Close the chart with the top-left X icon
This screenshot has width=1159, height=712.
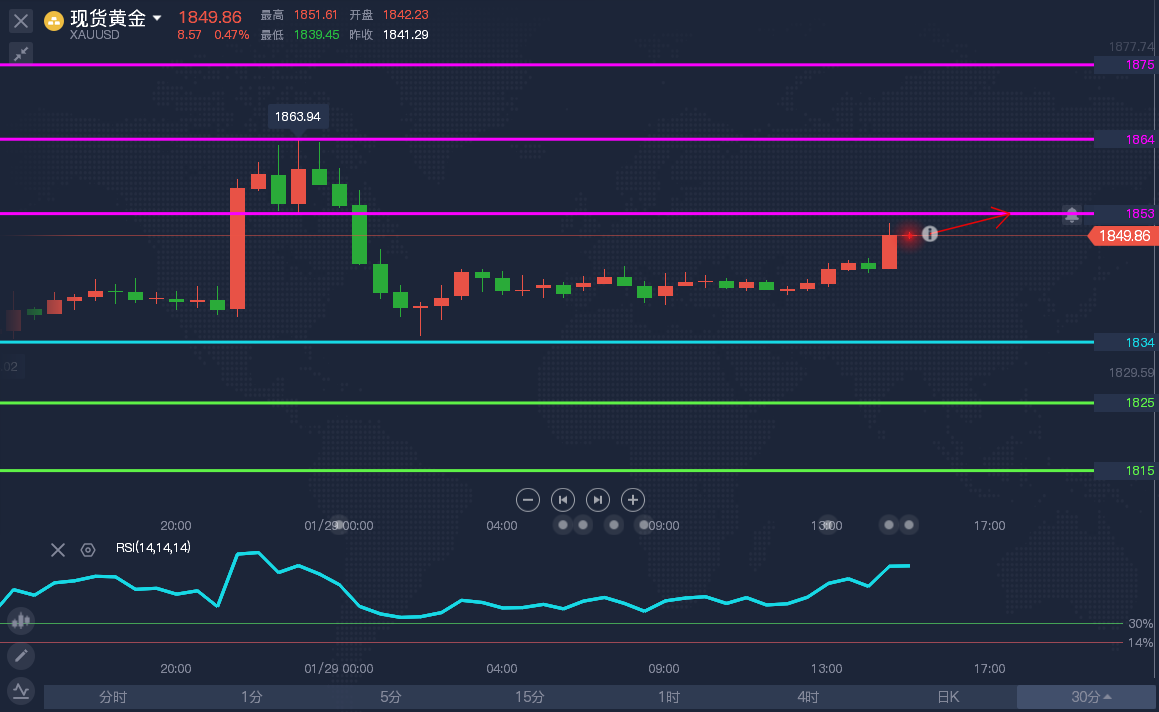click(21, 21)
